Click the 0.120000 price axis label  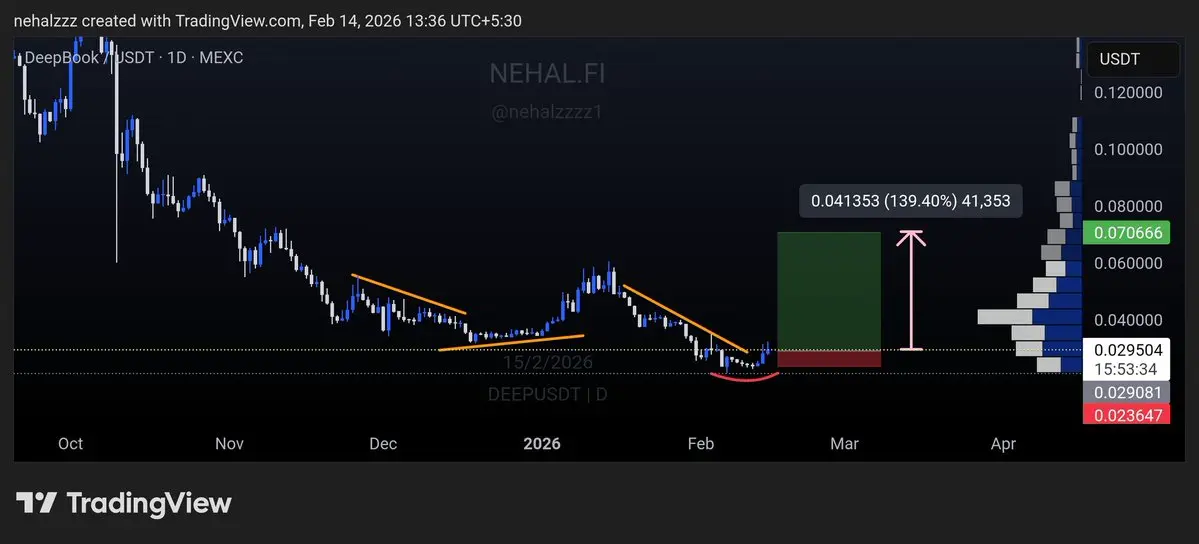1128,93
